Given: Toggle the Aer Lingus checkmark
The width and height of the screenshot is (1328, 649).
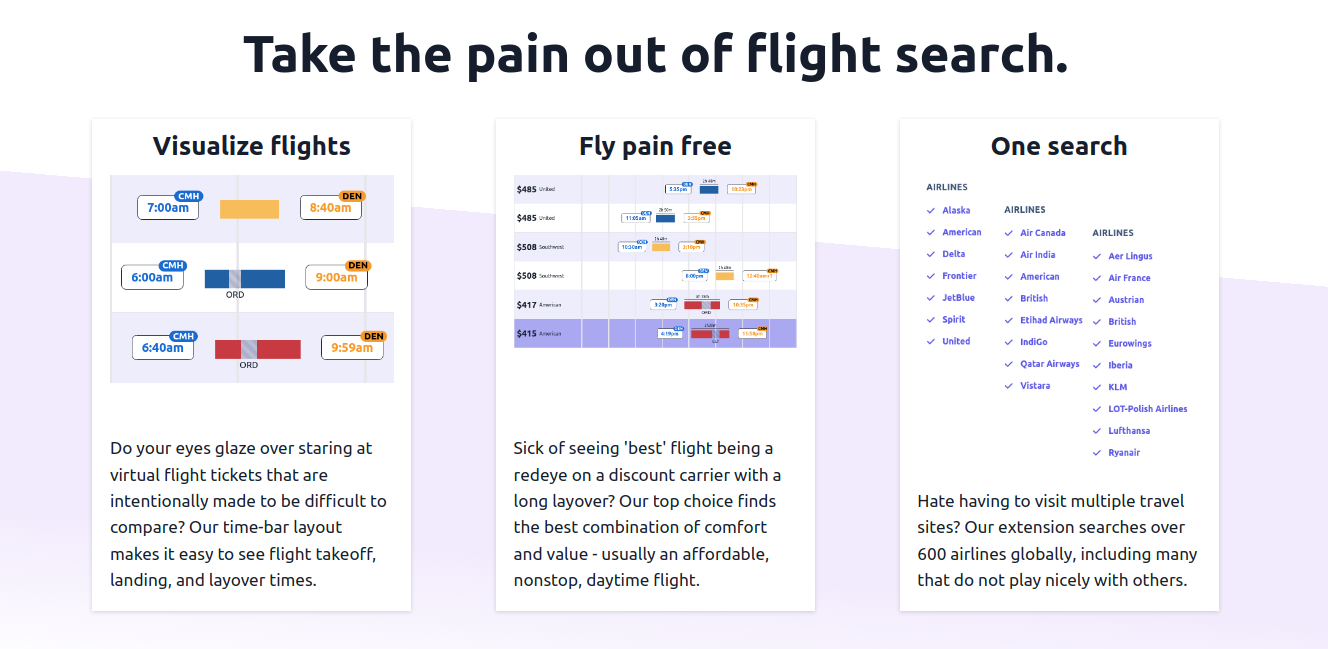Looking at the screenshot, I should tap(1097, 256).
